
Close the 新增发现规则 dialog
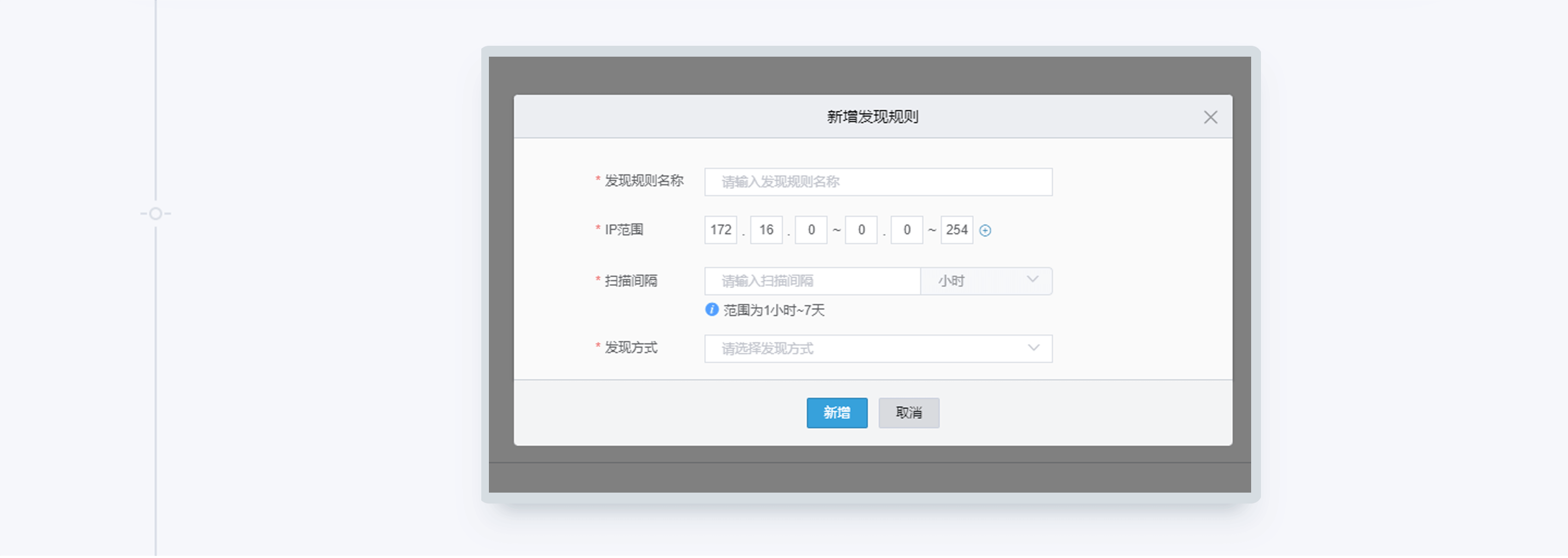[x=1210, y=118]
